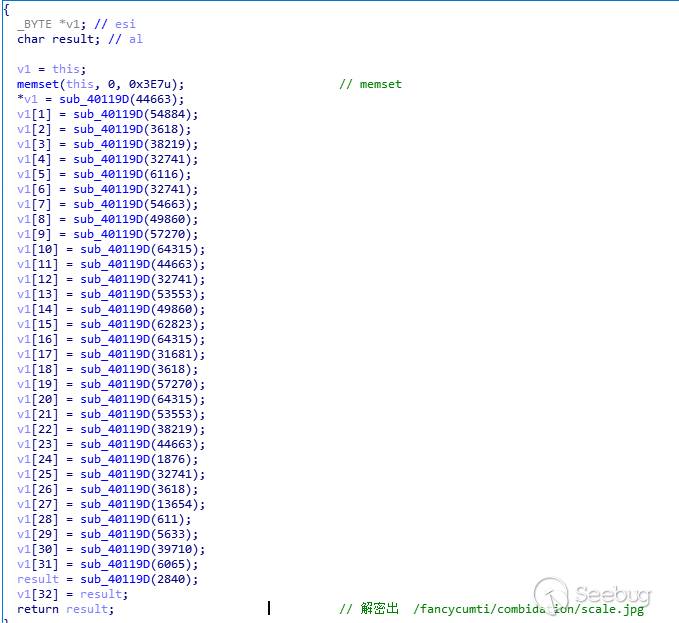The height and width of the screenshot is (623, 679).
Task: Select 'result = sub_40119D(2840)' line
Action: pos(107,580)
